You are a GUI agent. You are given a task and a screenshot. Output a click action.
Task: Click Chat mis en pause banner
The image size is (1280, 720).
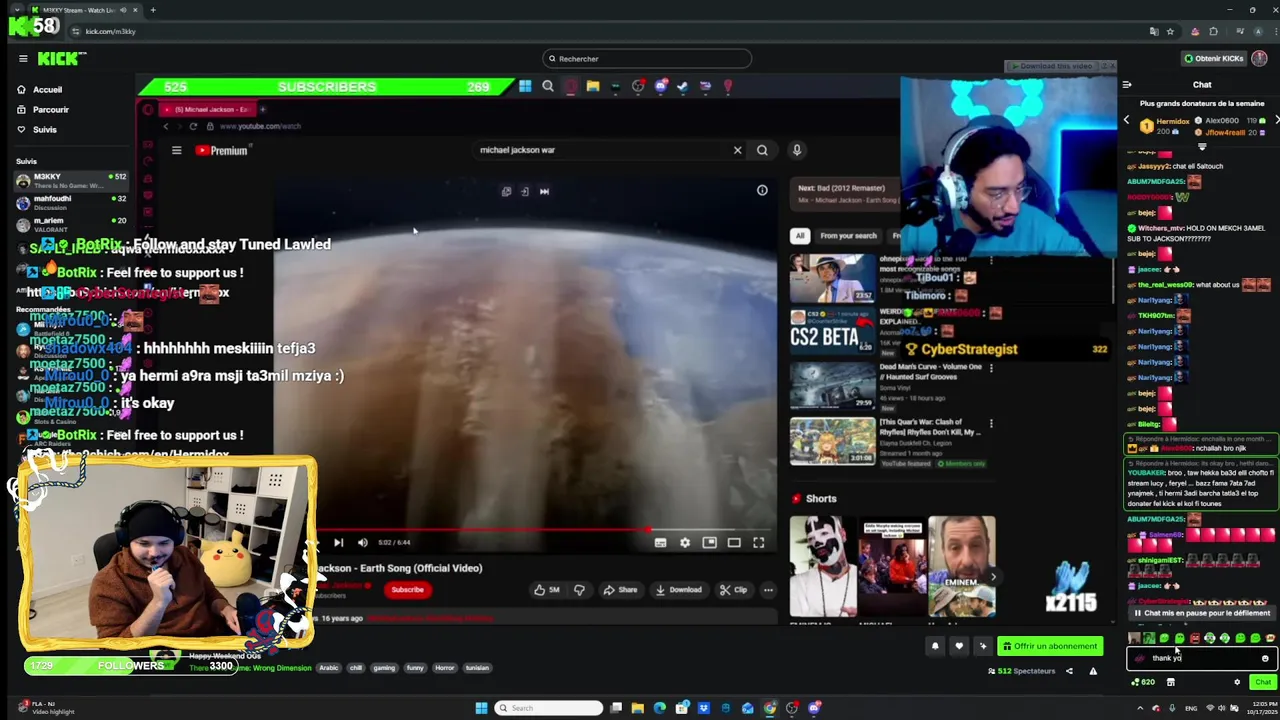coord(1201,613)
